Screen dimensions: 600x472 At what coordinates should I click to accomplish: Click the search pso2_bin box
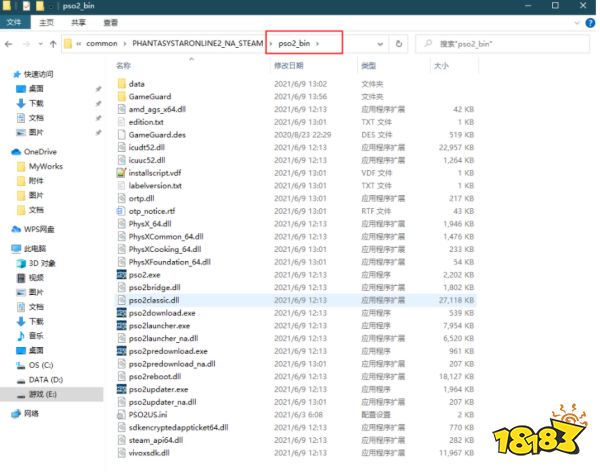tap(502, 44)
